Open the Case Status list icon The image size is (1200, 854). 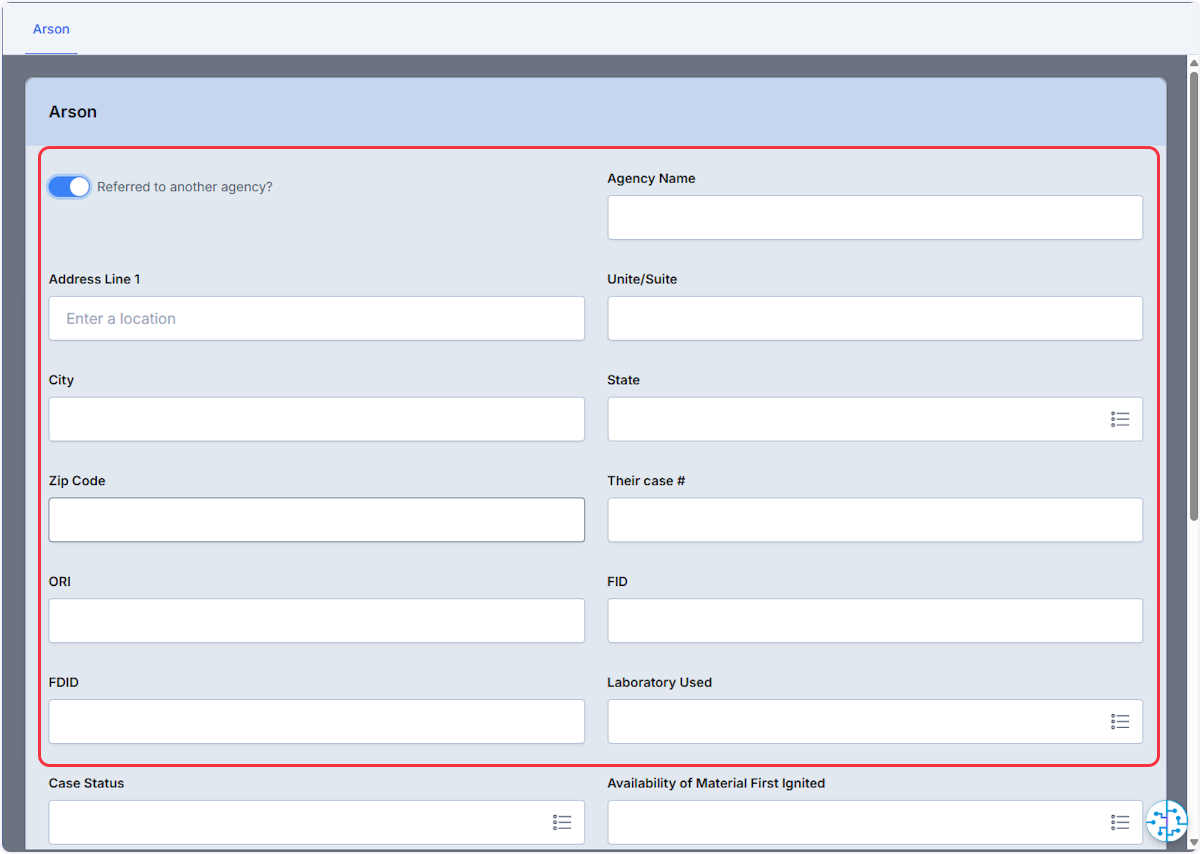pos(562,822)
